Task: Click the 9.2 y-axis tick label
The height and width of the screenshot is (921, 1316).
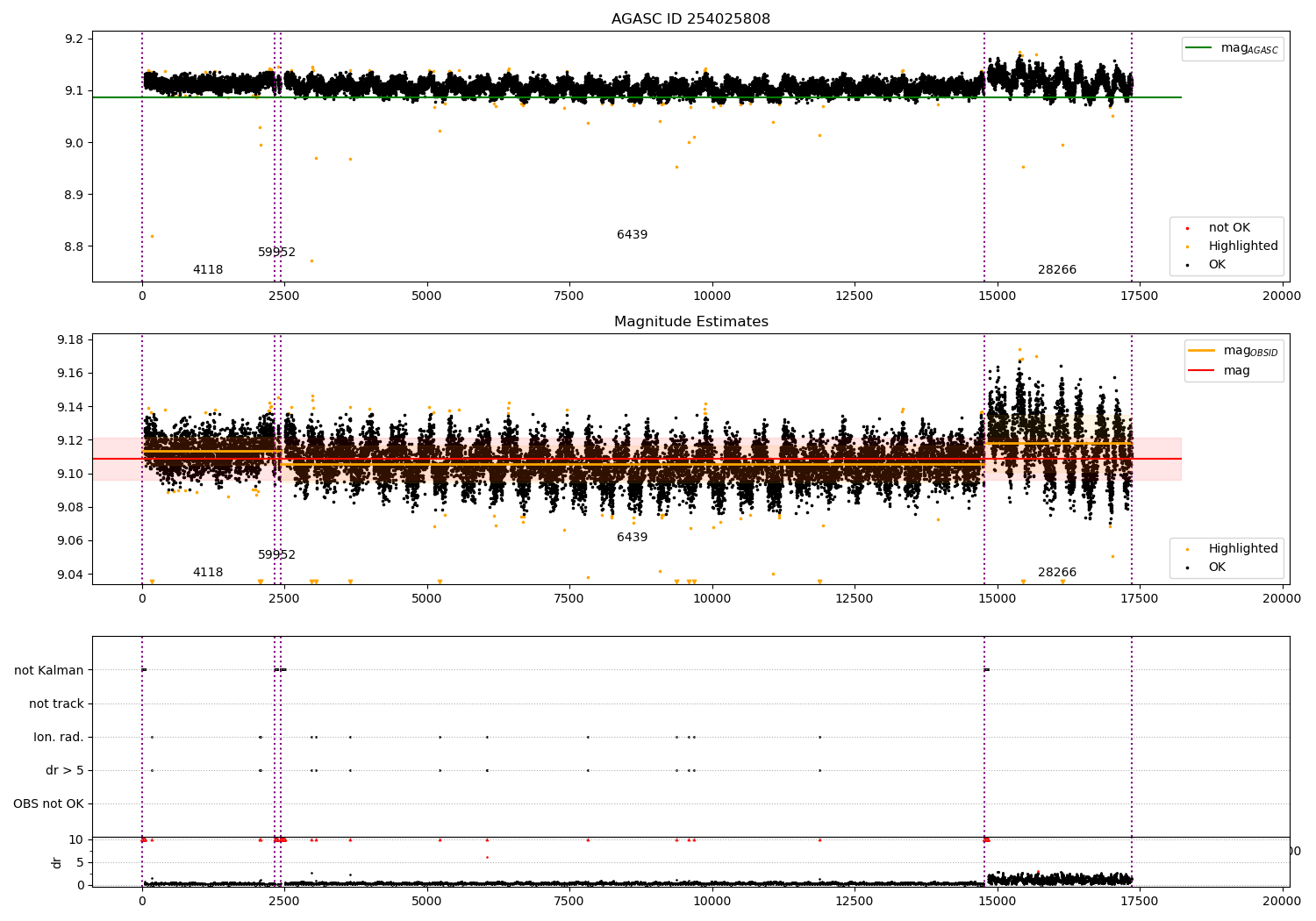Action: point(74,39)
